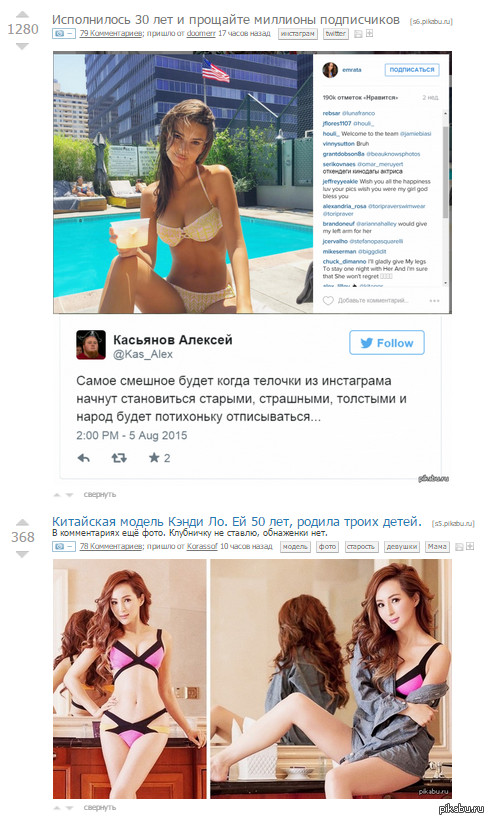Select the старость tag
The height and width of the screenshot is (820, 489).
pyautogui.click(x=360, y=546)
